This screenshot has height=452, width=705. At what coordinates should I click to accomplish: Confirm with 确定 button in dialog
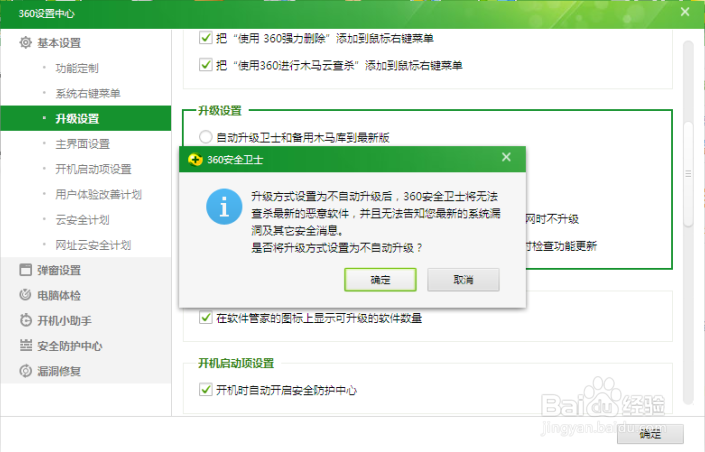pos(380,280)
